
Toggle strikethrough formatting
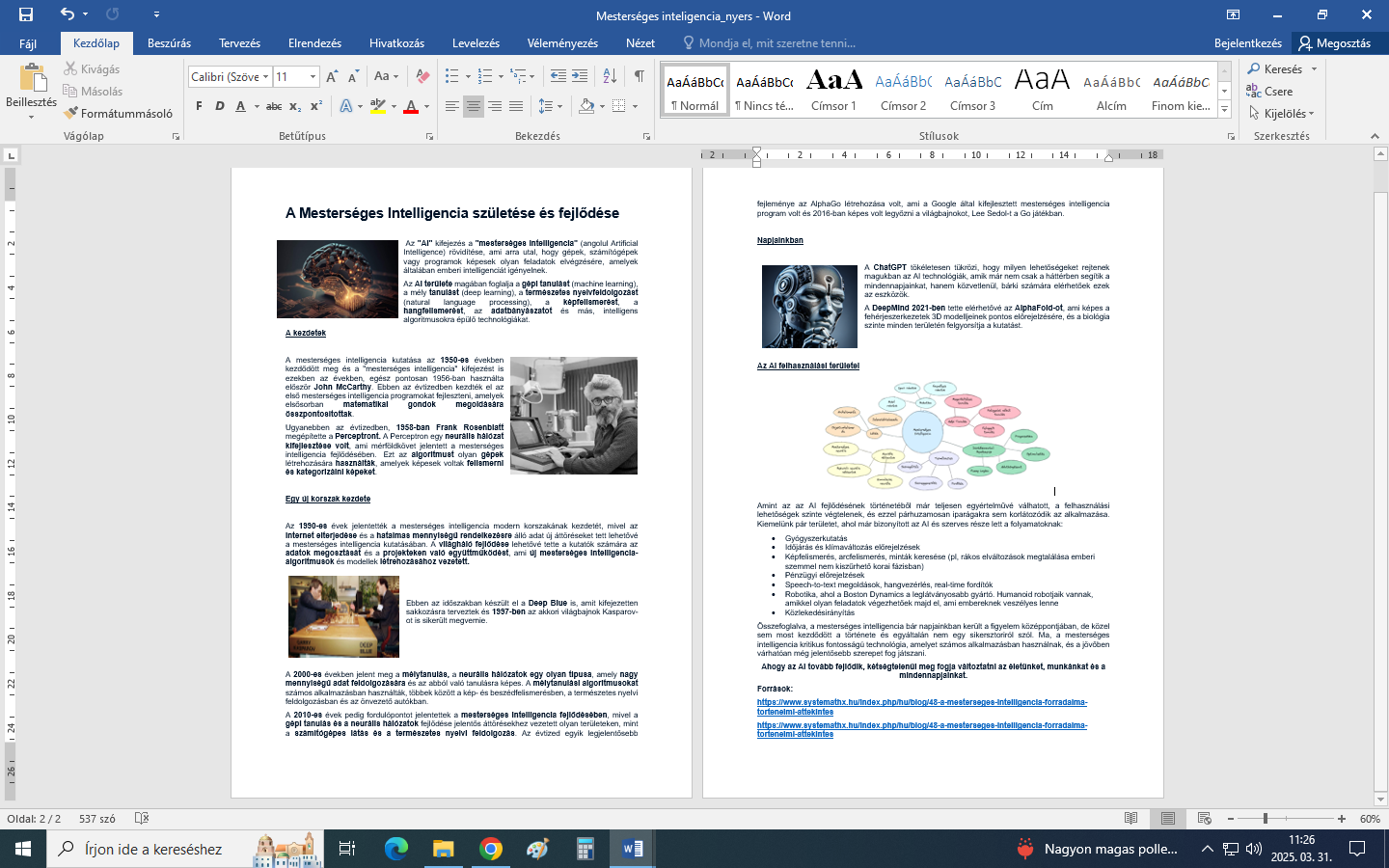coord(274,106)
